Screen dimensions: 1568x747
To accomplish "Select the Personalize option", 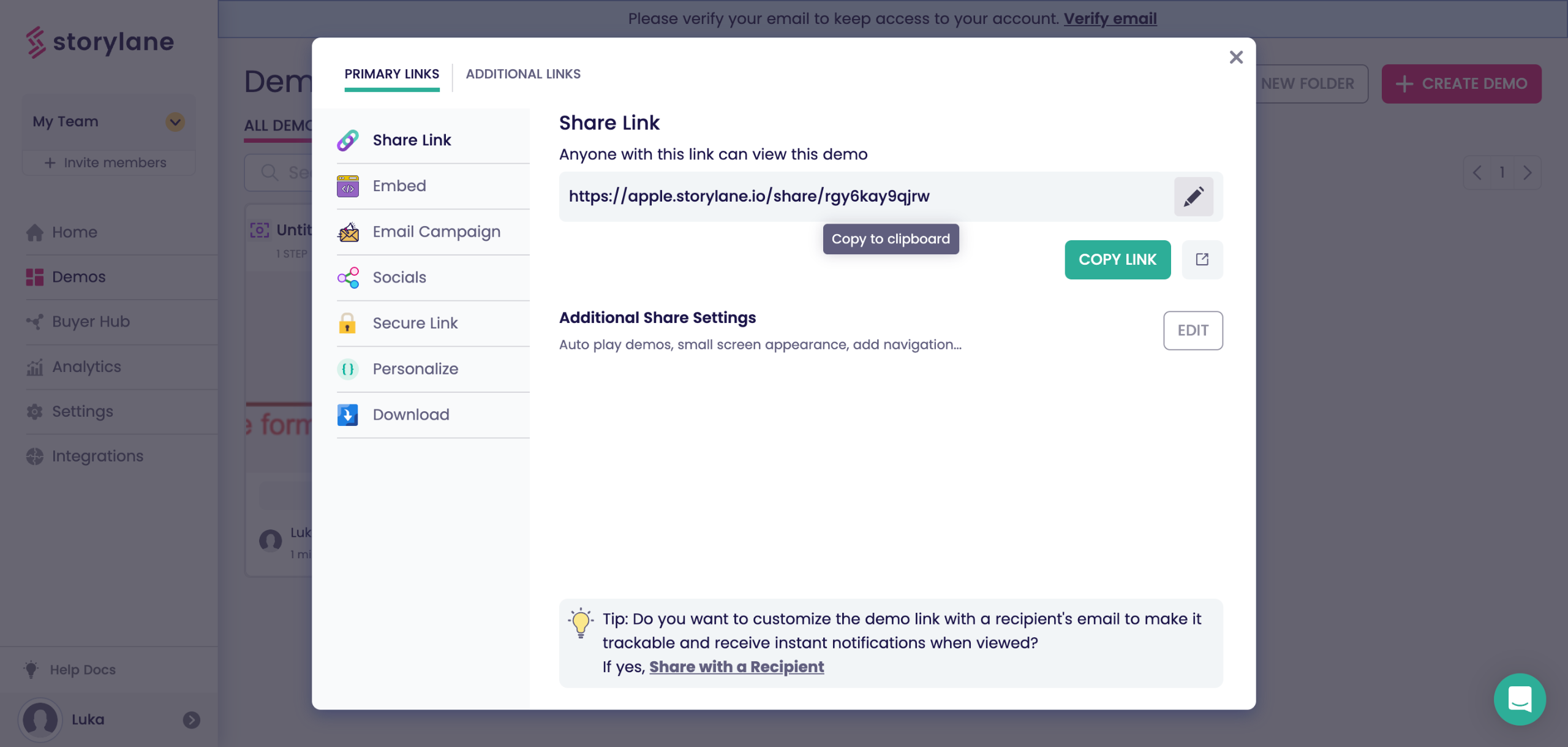I will click(x=415, y=369).
